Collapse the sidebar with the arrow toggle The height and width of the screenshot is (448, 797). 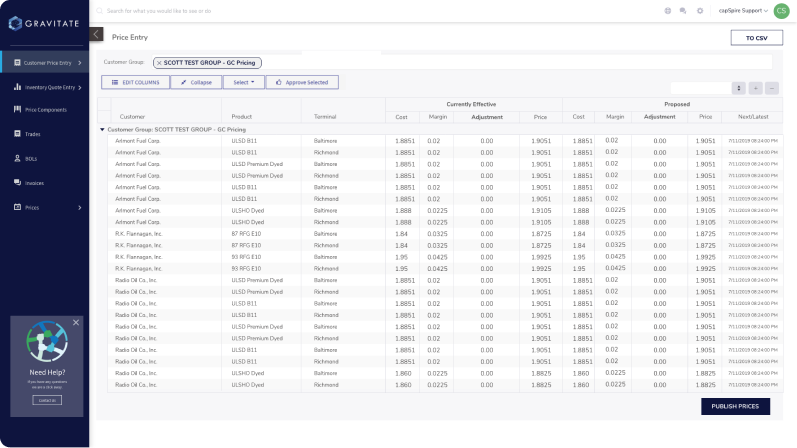pyautogui.click(x=96, y=34)
